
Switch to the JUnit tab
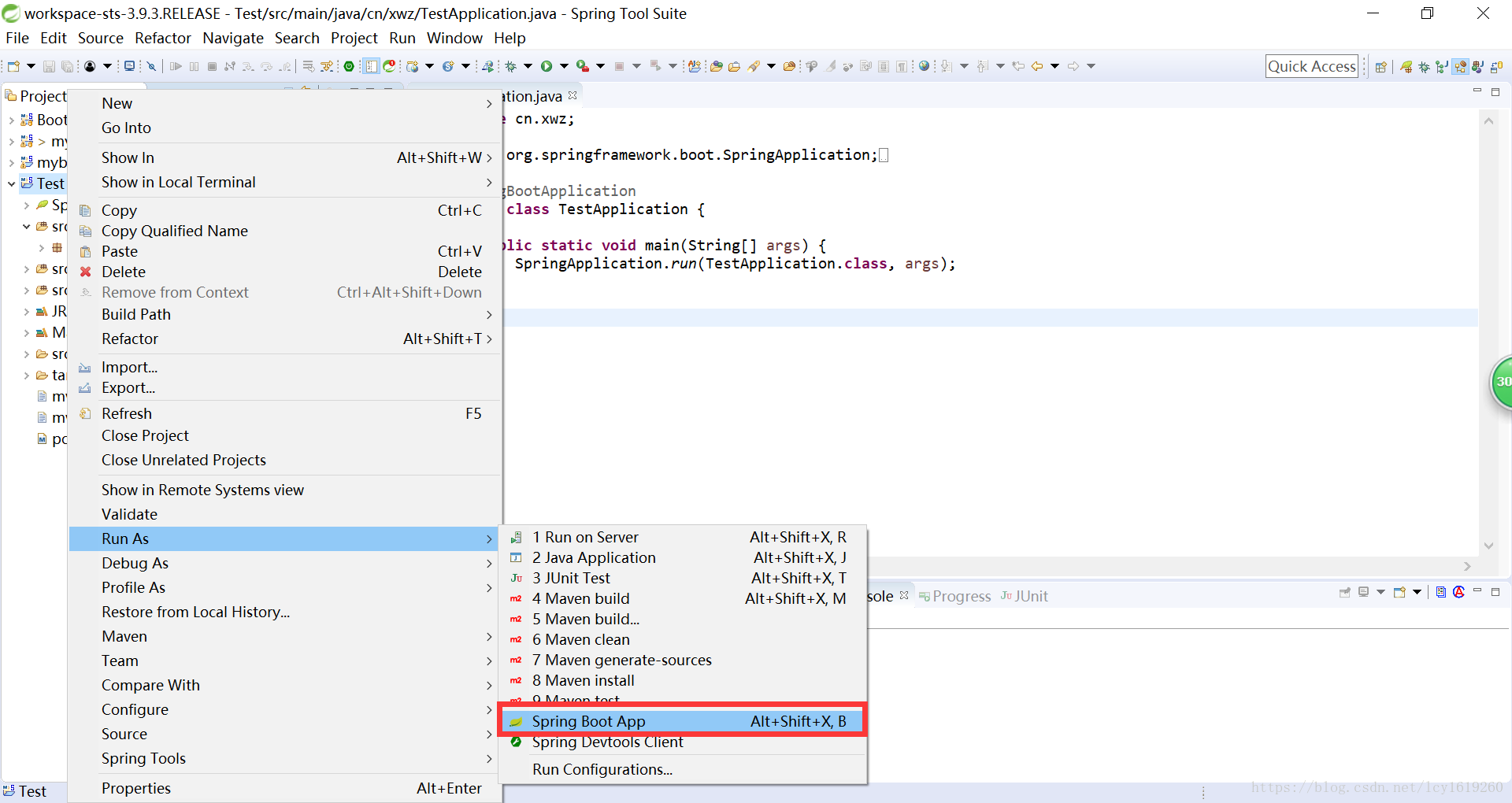point(1024,596)
